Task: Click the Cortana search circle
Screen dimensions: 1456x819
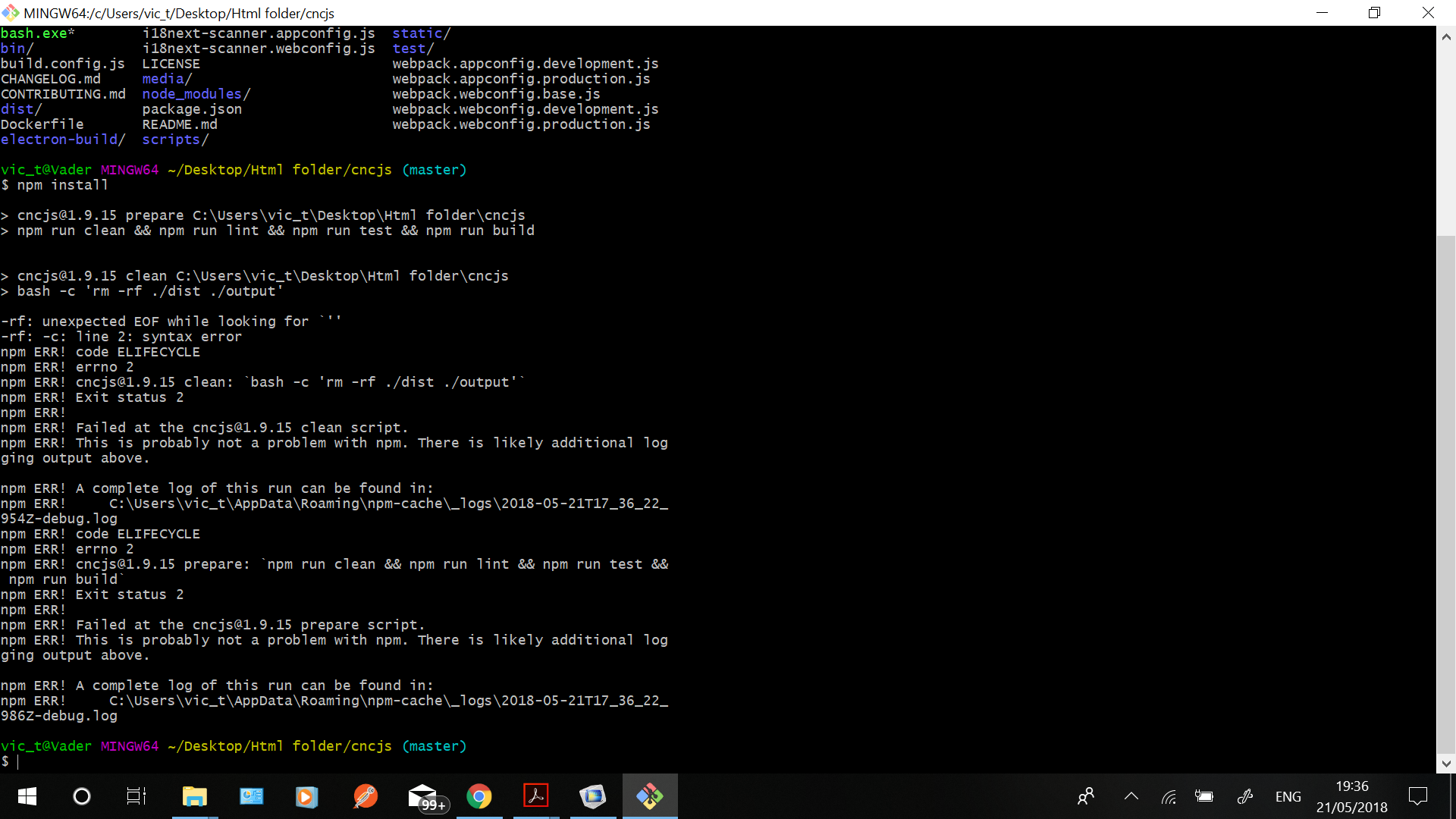Action: [x=81, y=796]
